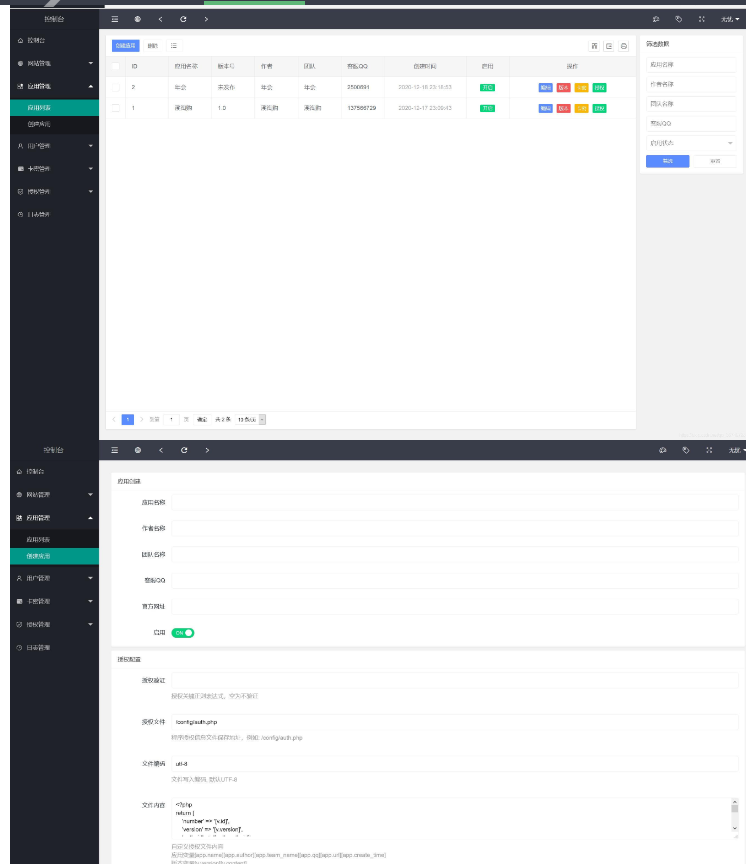Tick the select-all checkbox in the table header
746x864 pixels.
pyautogui.click(x=116, y=66)
